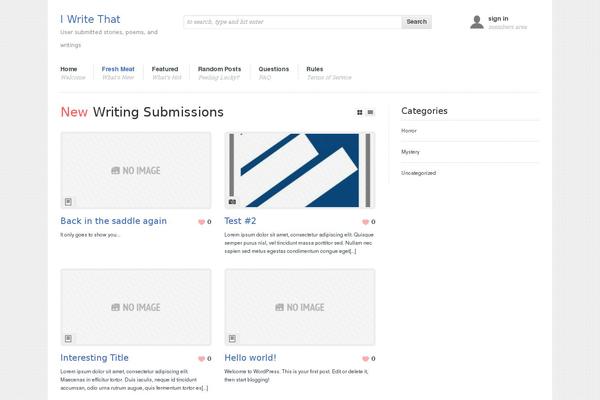Click the 'New Writing Submissions' heading
Image resolution: width=600 pixels, height=400 pixels.
[x=142, y=112]
